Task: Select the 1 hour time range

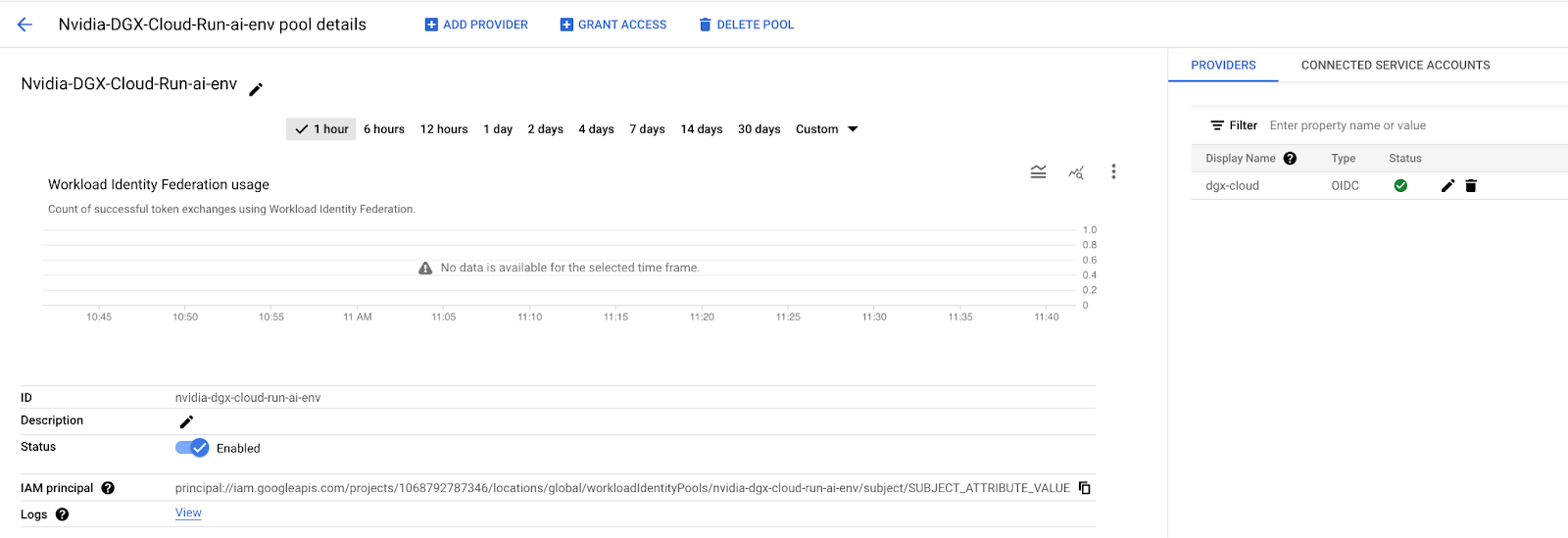Action: (x=321, y=129)
